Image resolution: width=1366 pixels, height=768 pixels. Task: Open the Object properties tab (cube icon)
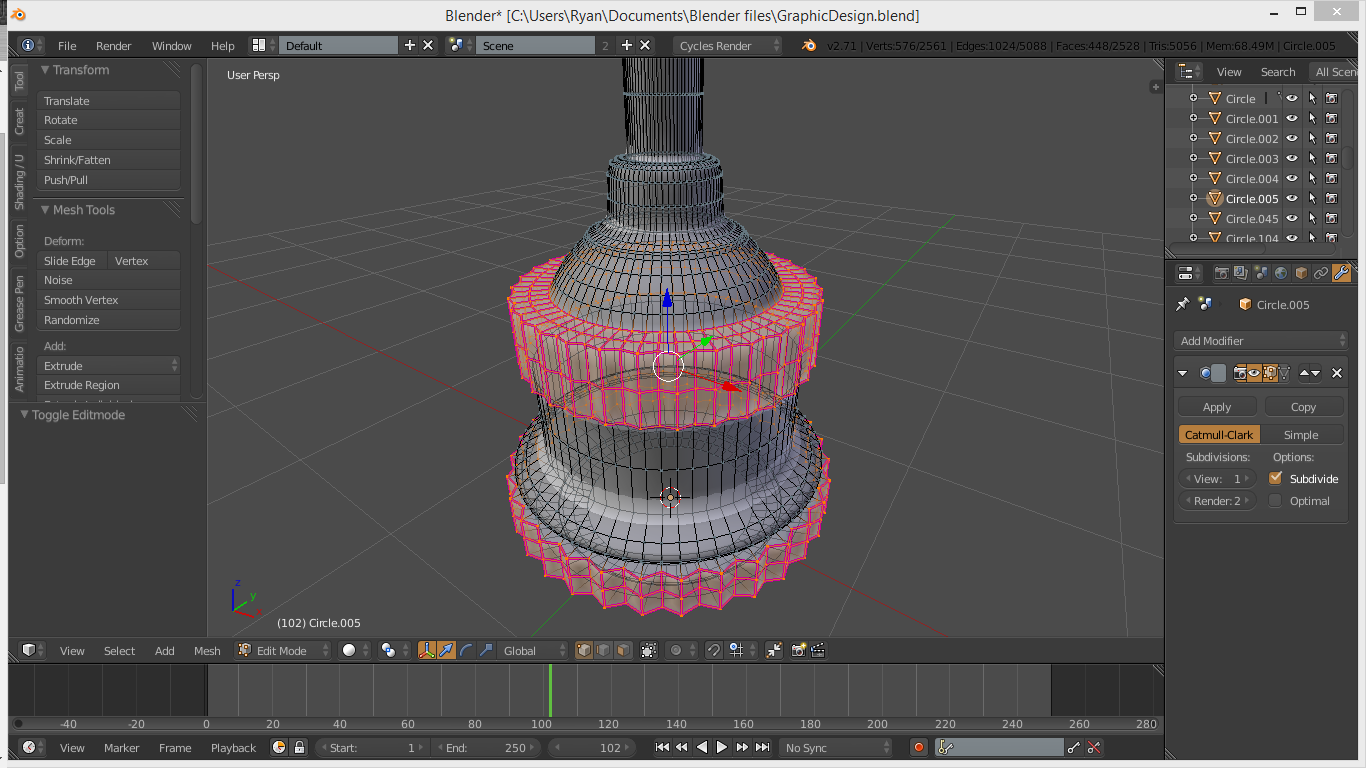[x=1301, y=273]
